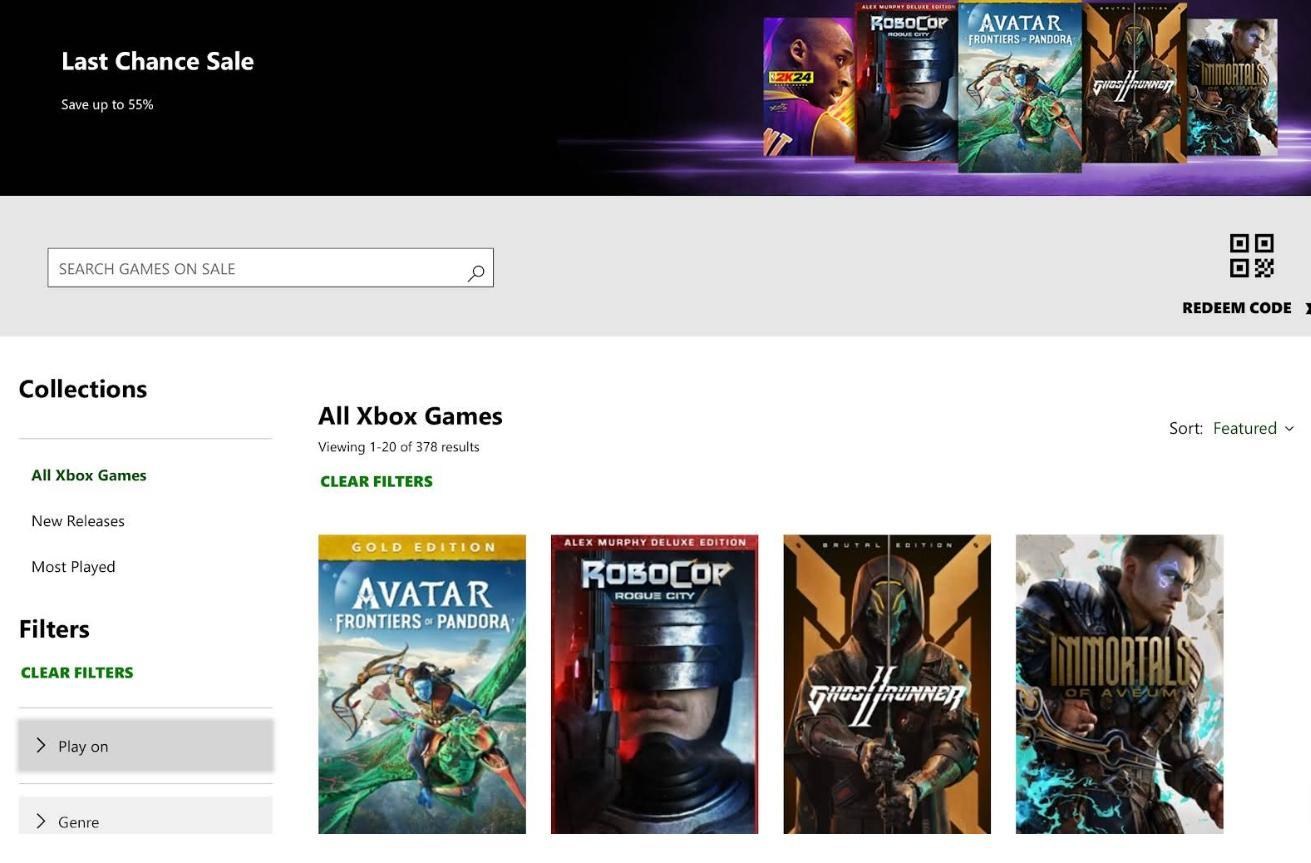Expand the Genre filter
The height and width of the screenshot is (863, 1311).
point(145,819)
